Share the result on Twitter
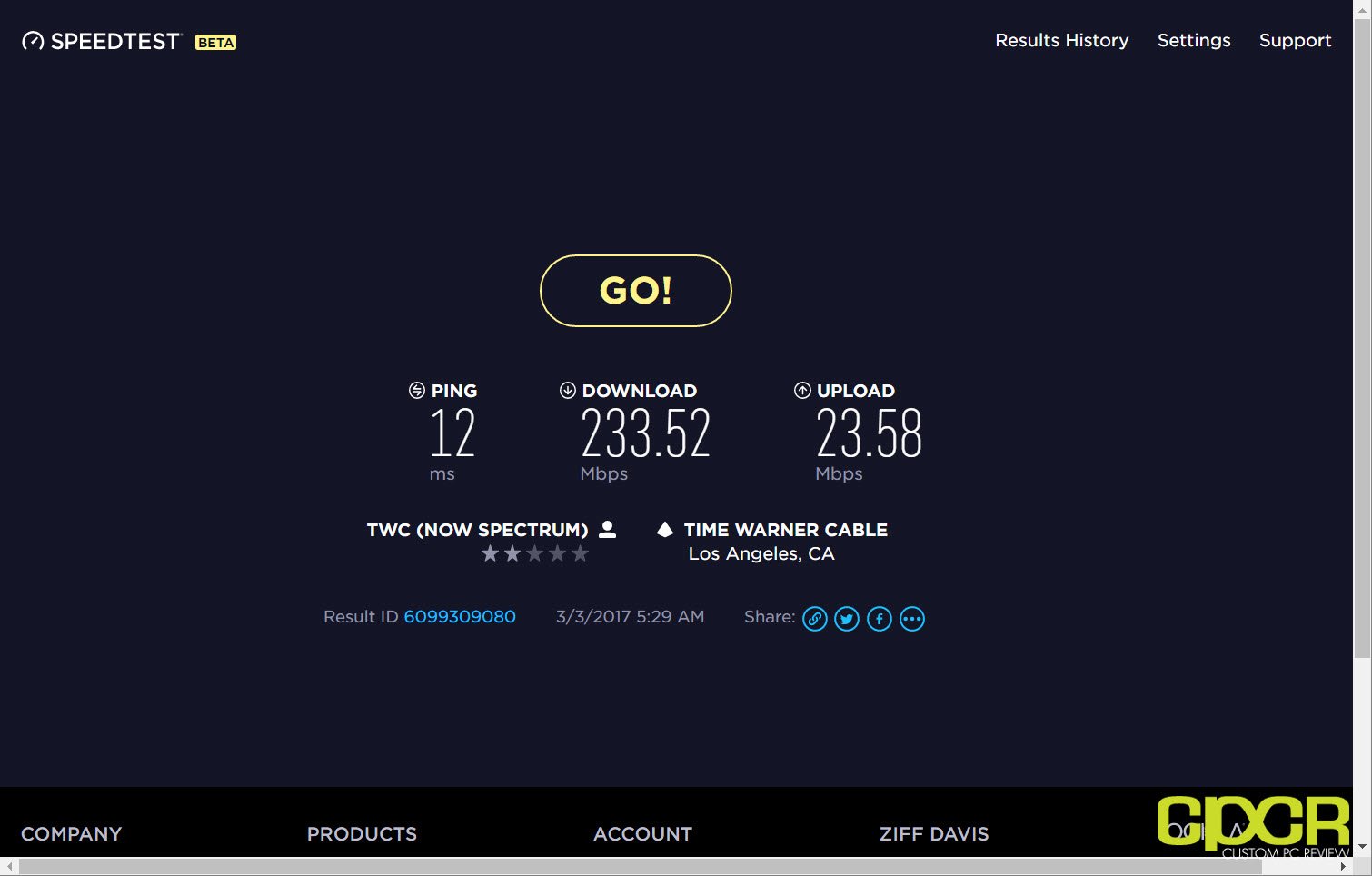The width and height of the screenshot is (1372, 876). click(847, 619)
